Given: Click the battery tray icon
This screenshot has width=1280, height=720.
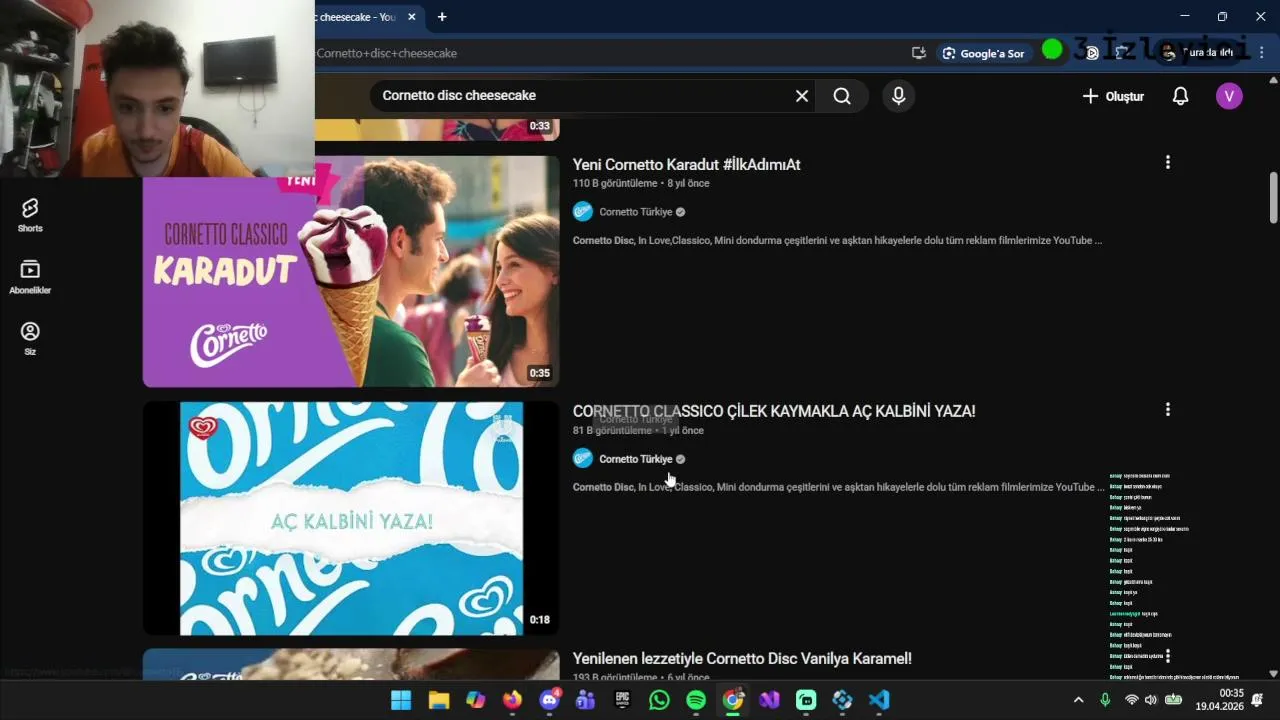Looking at the screenshot, I should (x=1173, y=700).
